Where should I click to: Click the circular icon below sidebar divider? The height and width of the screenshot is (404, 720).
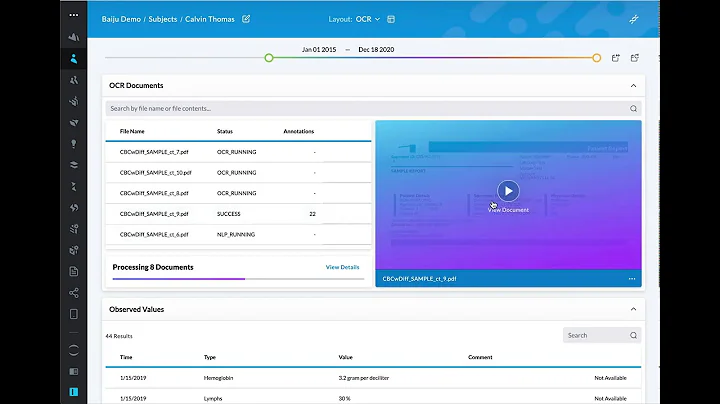(x=73, y=350)
